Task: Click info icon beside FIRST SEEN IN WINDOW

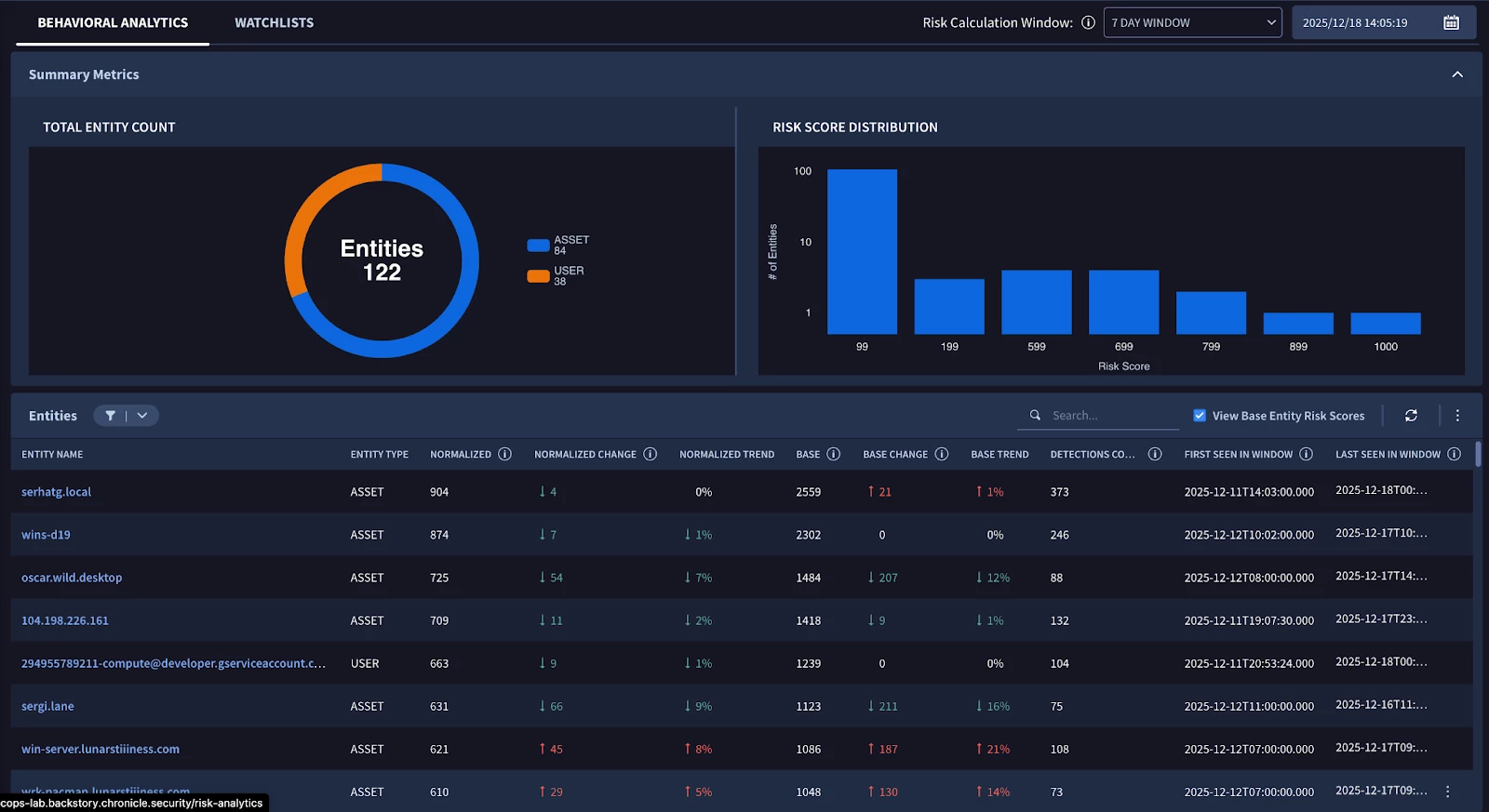Action: 1306,454
